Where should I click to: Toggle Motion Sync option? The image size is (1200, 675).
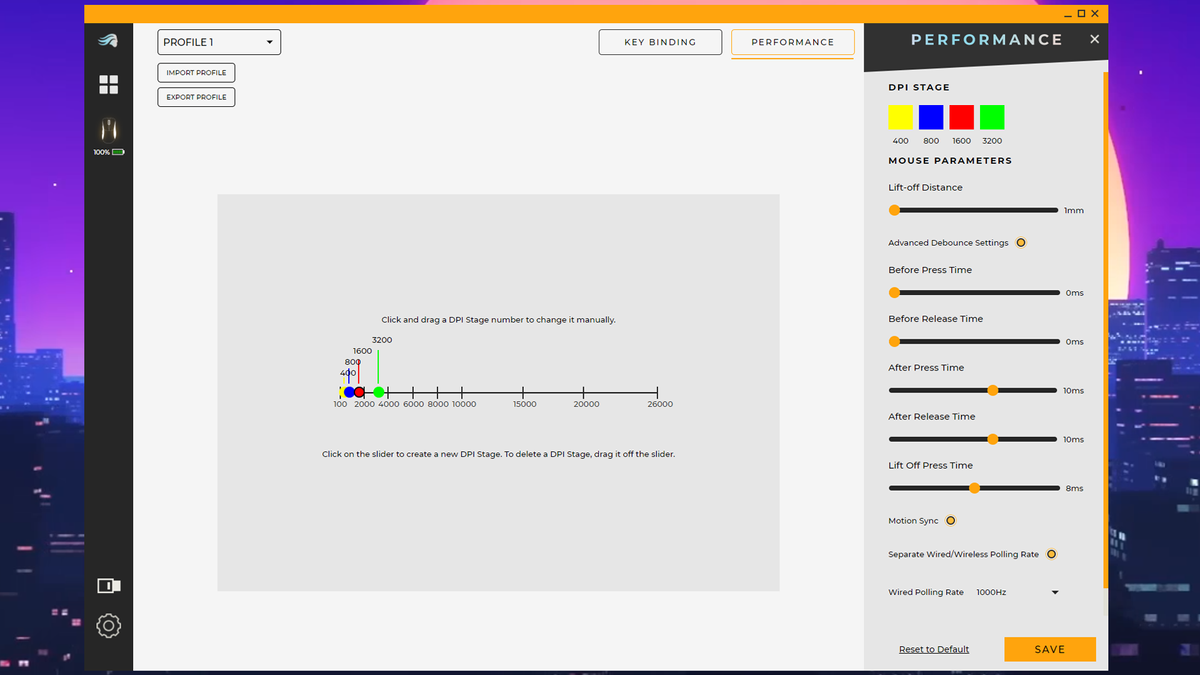(x=950, y=521)
